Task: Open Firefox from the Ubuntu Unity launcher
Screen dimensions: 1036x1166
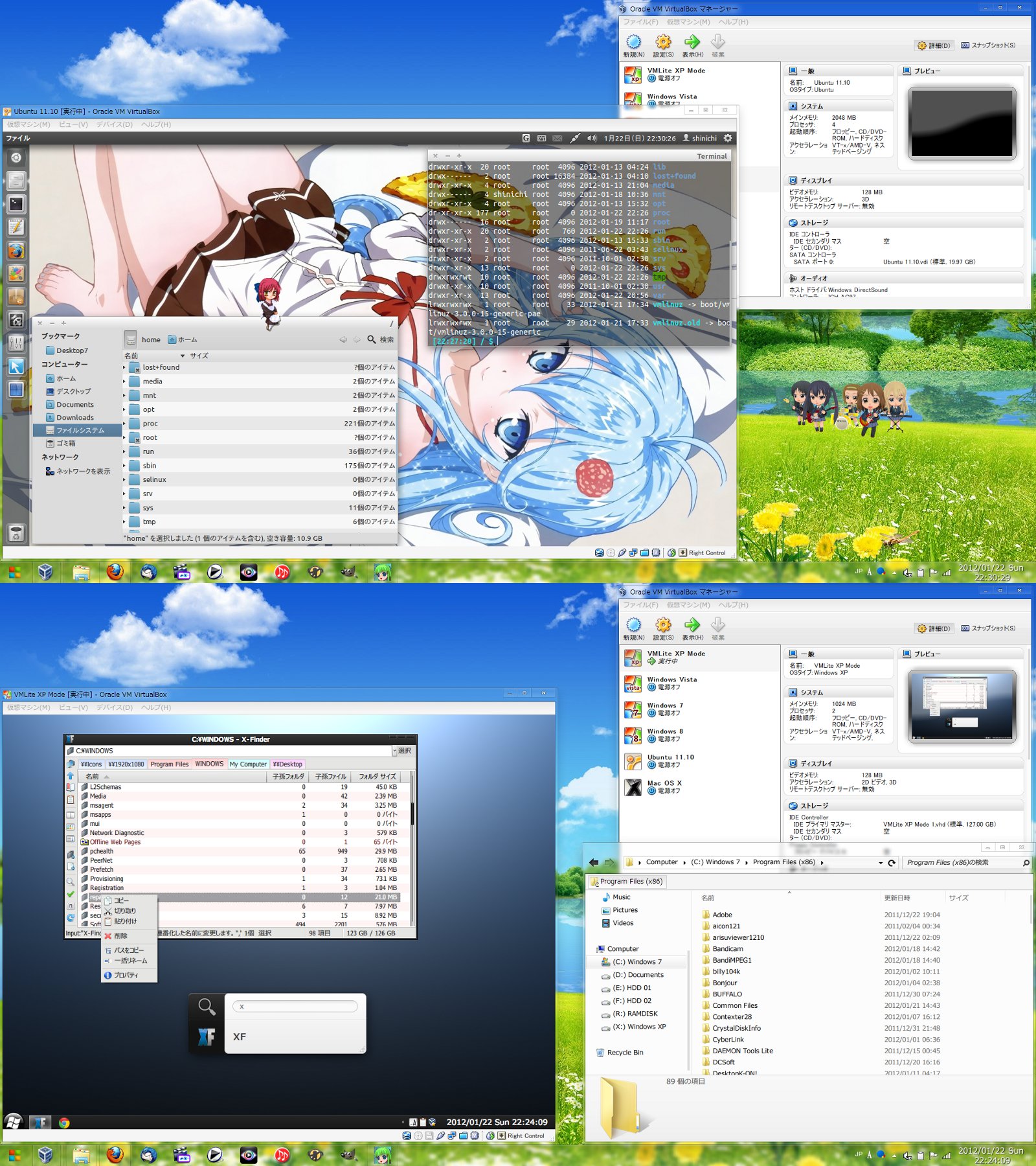Action: tap(16, 251)
